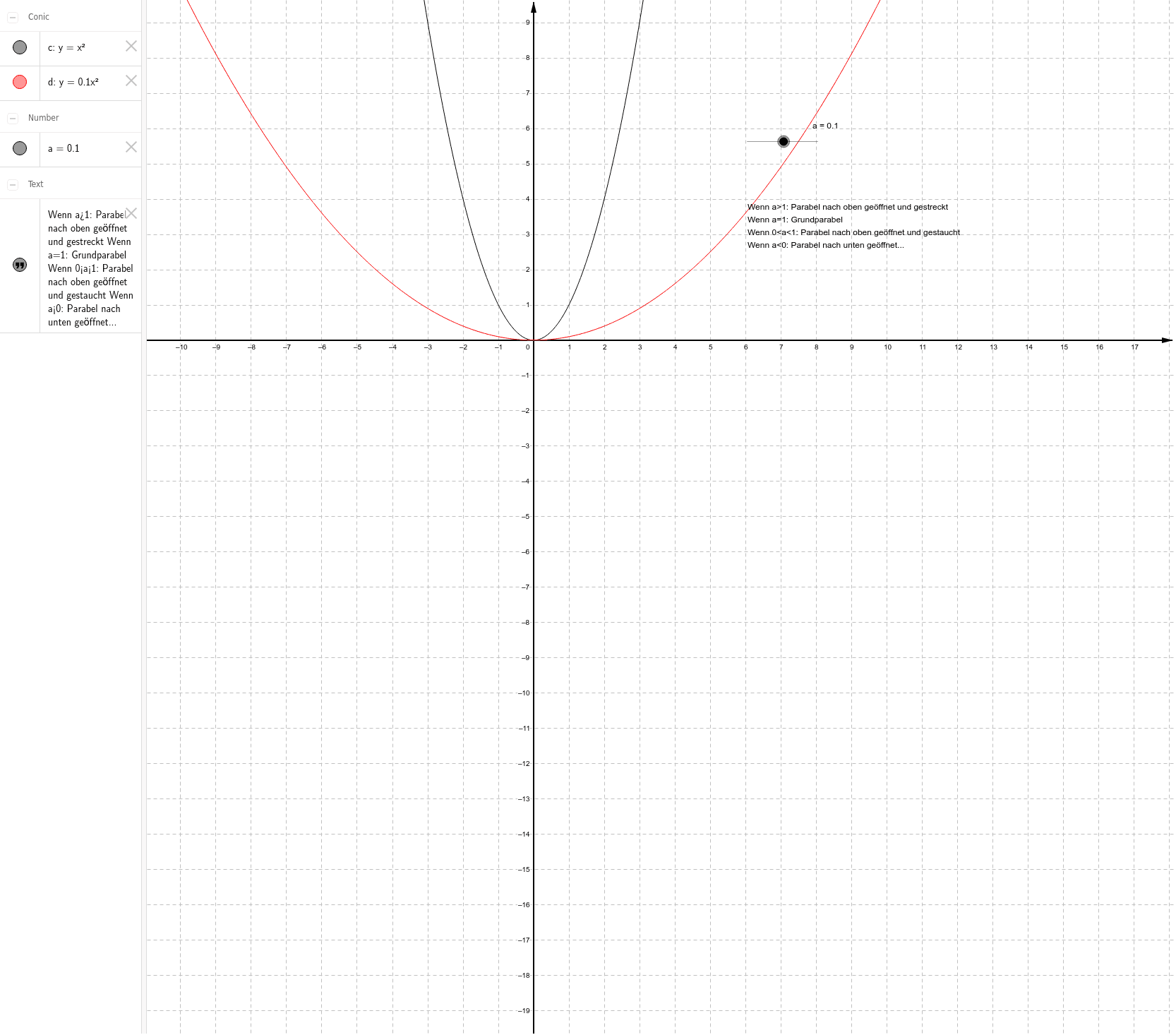Select the d: y = 0.1x² equation
This screenshot has height=1035, width=1176.
[73, 82]
